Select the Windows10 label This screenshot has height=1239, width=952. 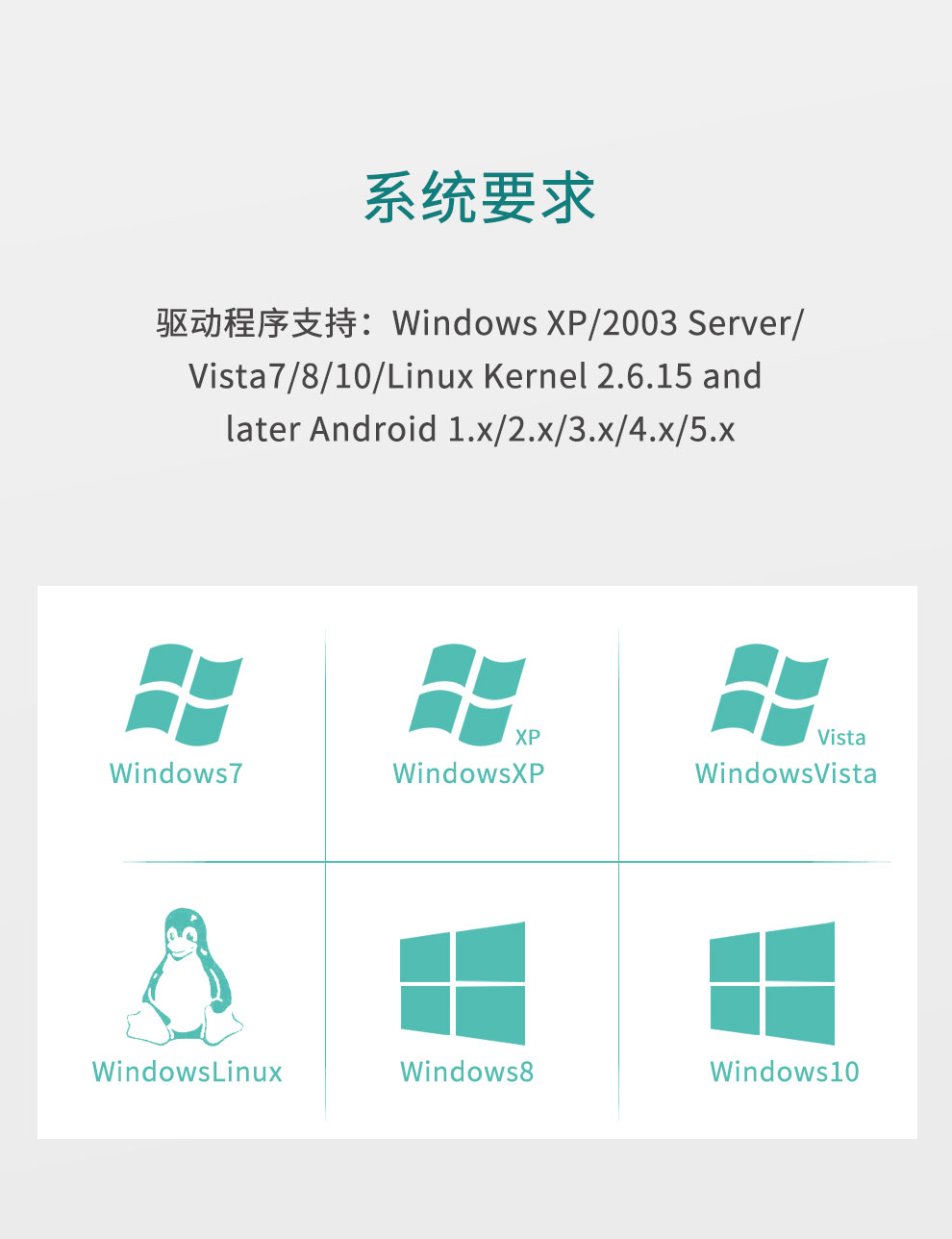coord(785,1072)
